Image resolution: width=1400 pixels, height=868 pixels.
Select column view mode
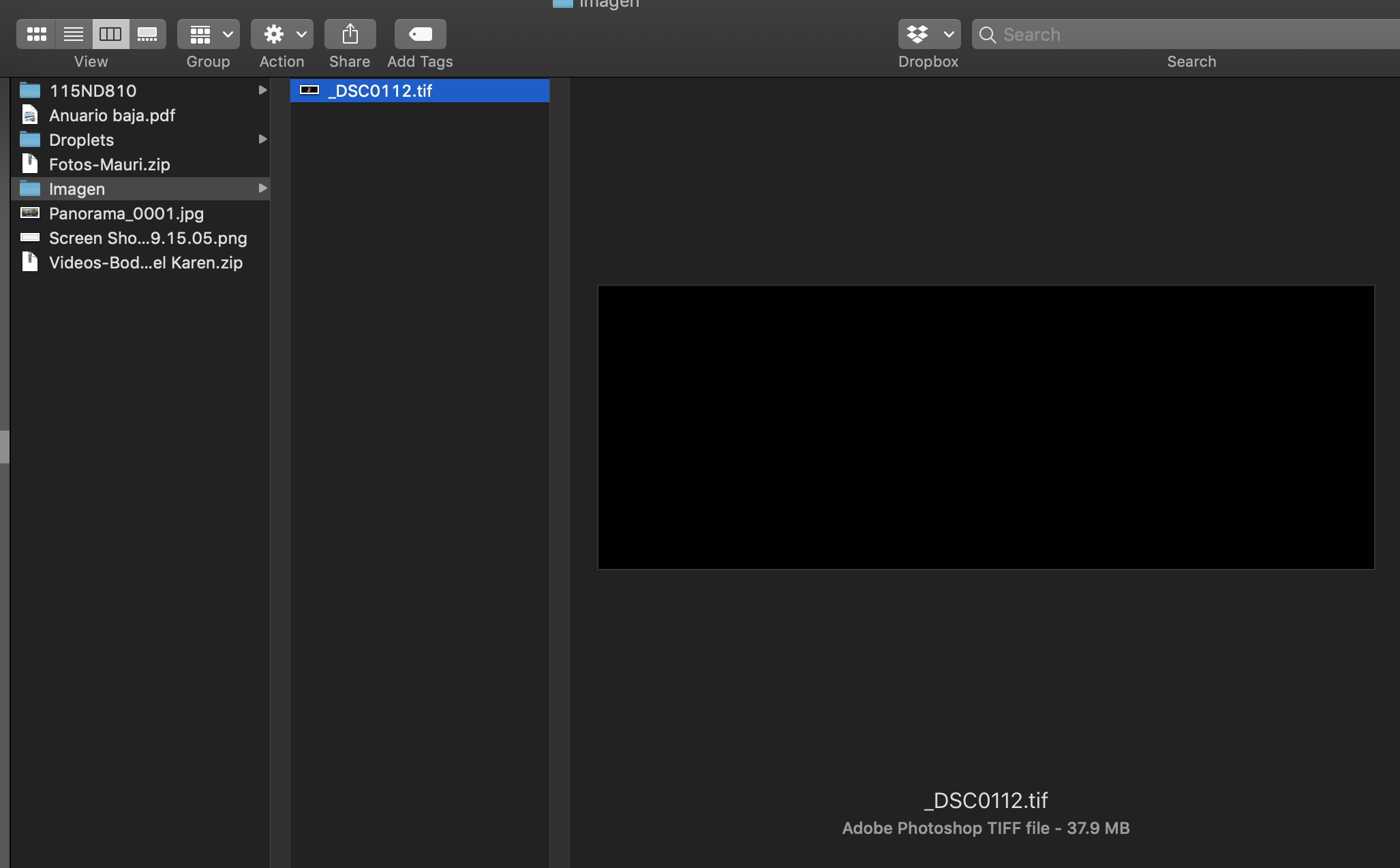click(110, 34)
